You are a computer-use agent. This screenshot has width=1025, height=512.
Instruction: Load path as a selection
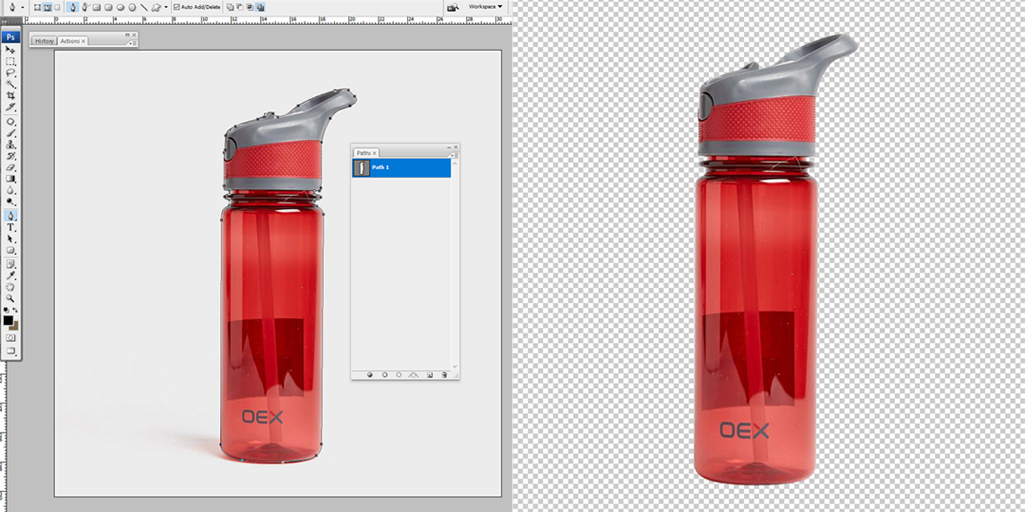(x=399, y=375)
